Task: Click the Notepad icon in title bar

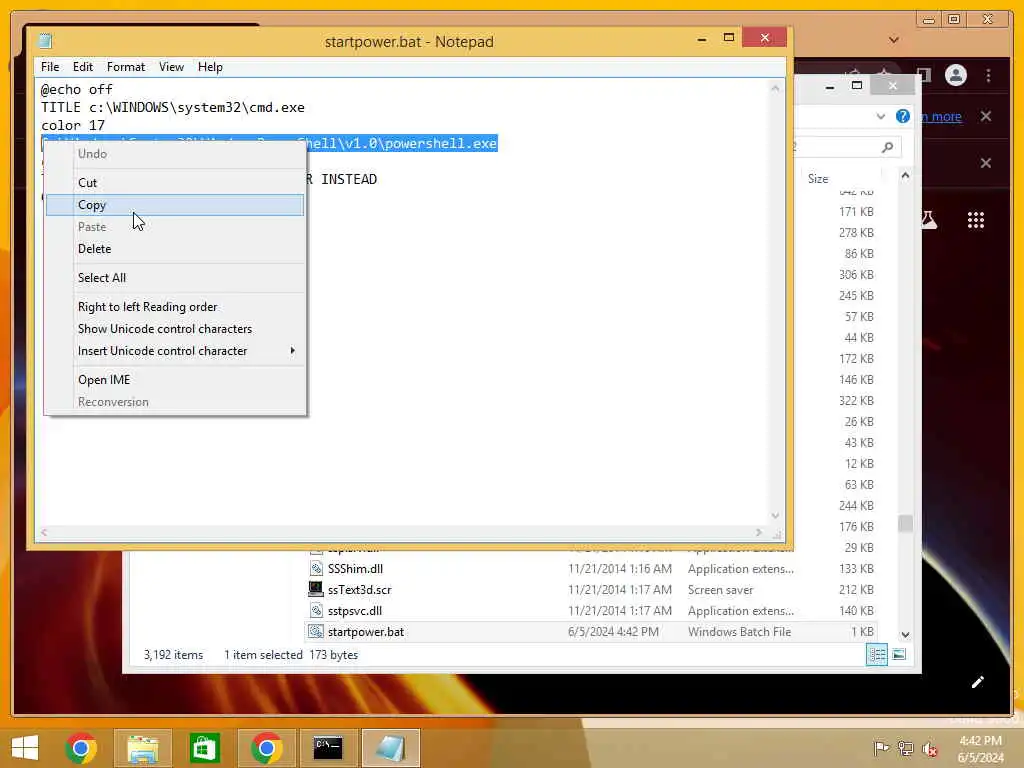Action: click(45, 41)
